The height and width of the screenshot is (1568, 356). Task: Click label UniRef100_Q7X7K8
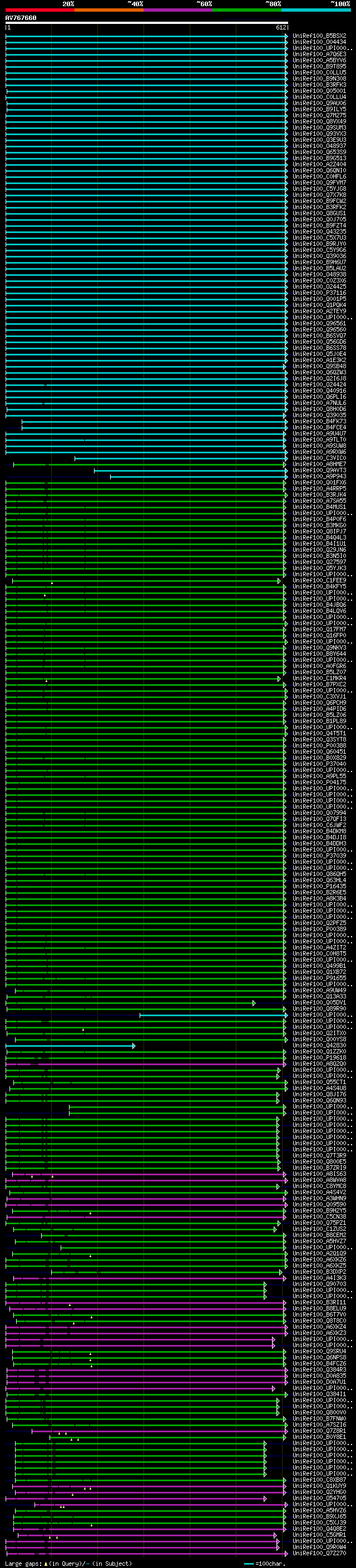[319, 195]
